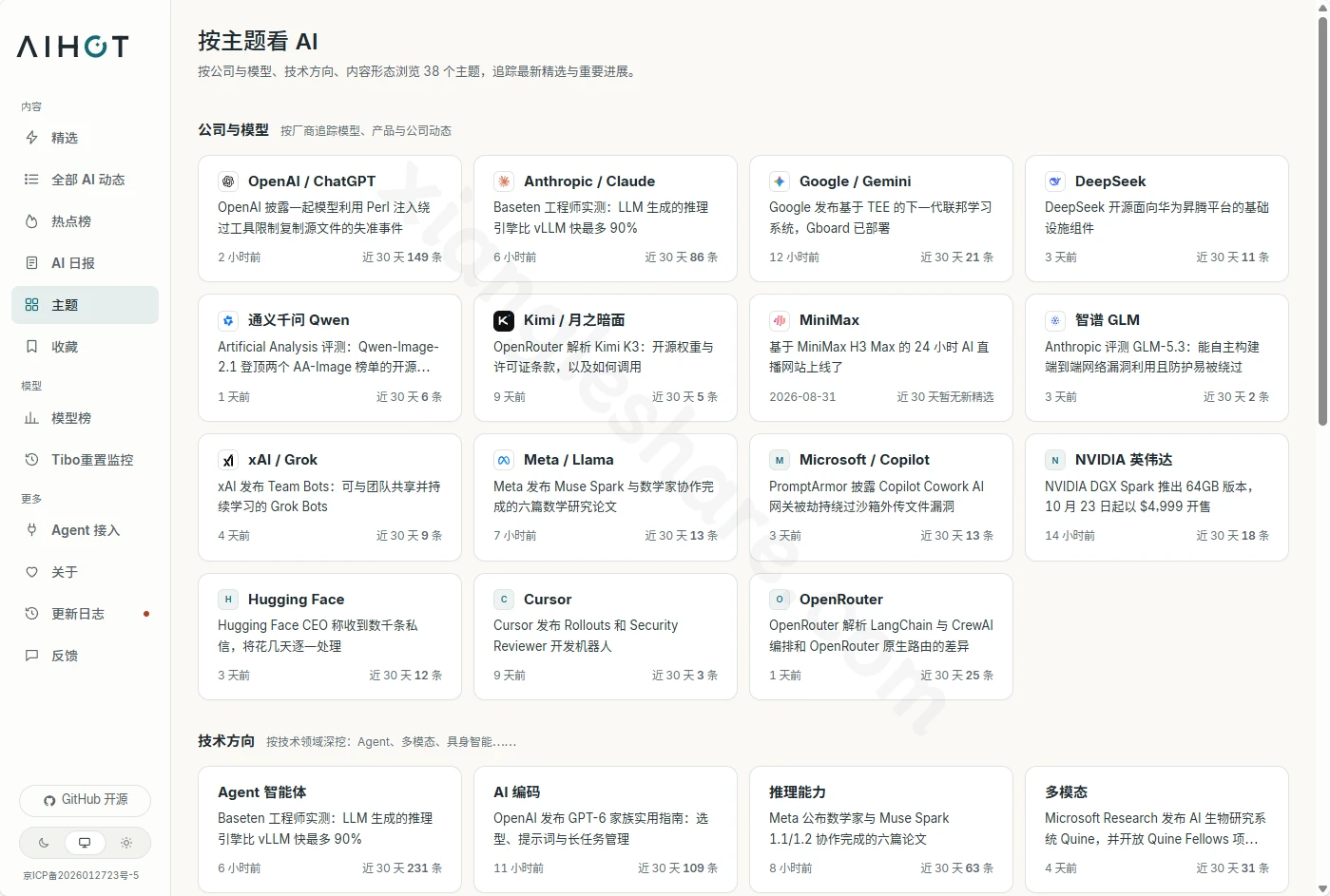Open the 多模态 topic card
This screenshot has height=896, width=1330.
tap(1157, 829)
